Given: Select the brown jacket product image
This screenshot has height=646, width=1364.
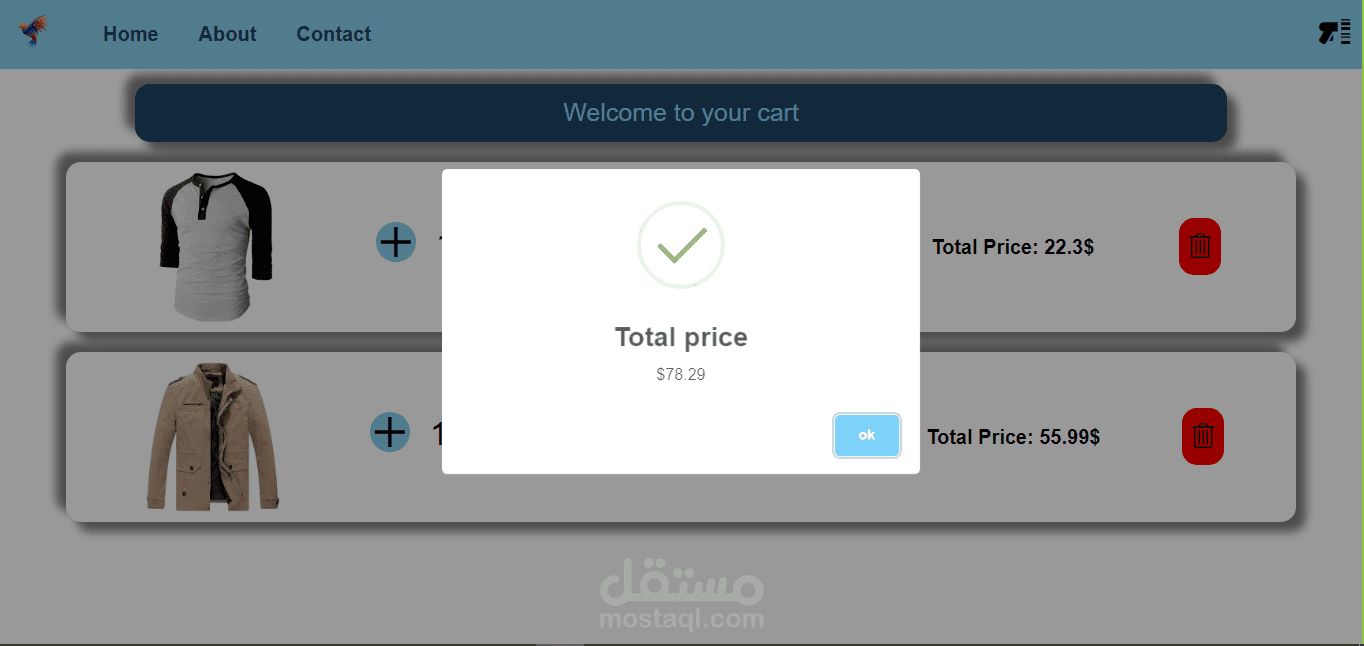Looking at the screenshot, I should (x=212, y=436).
